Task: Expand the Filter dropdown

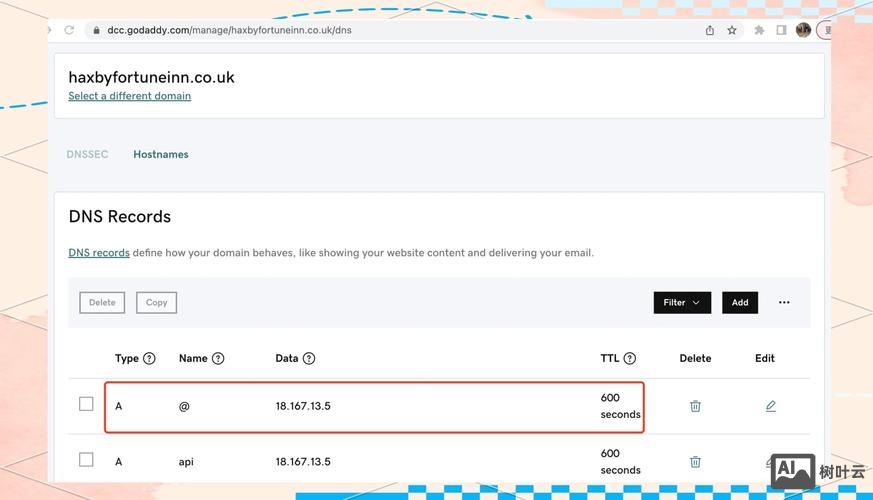Action: click(682, 302)
